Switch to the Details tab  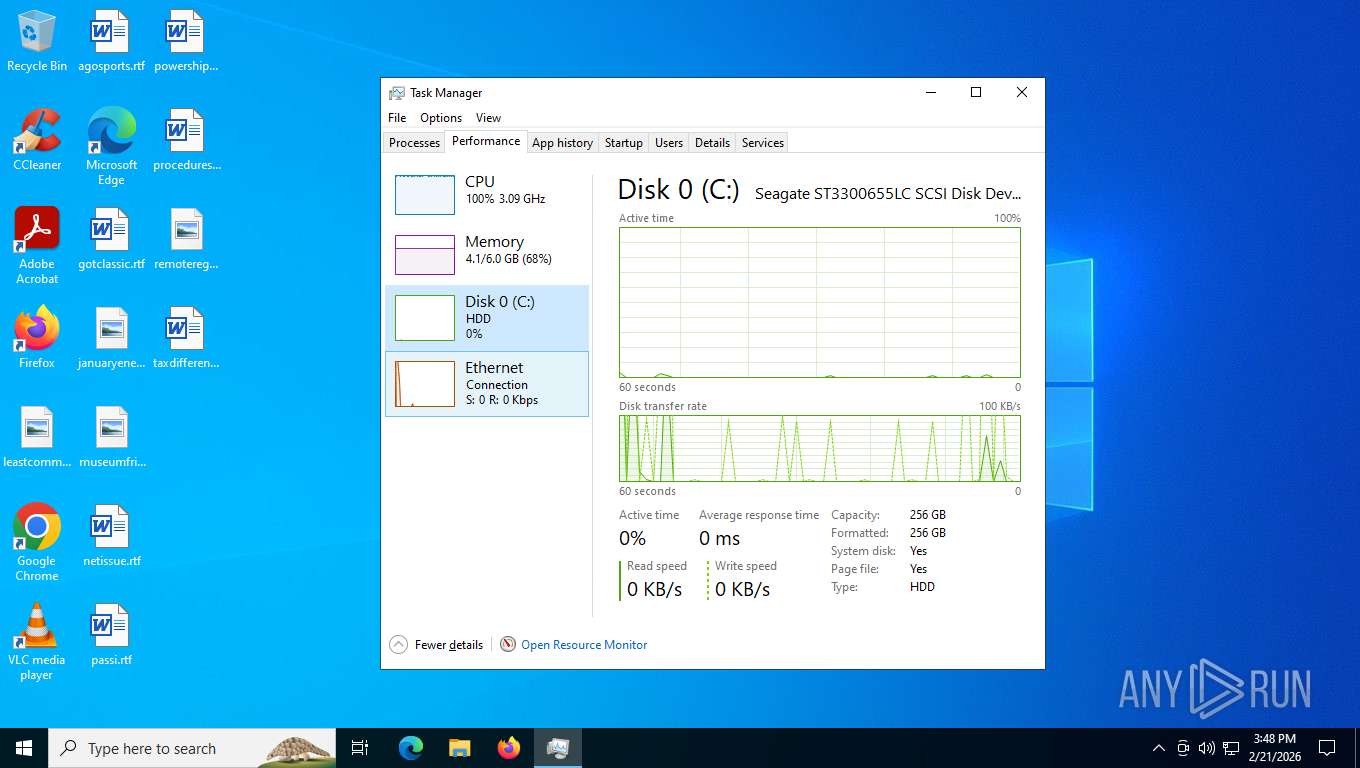(712, 143)
